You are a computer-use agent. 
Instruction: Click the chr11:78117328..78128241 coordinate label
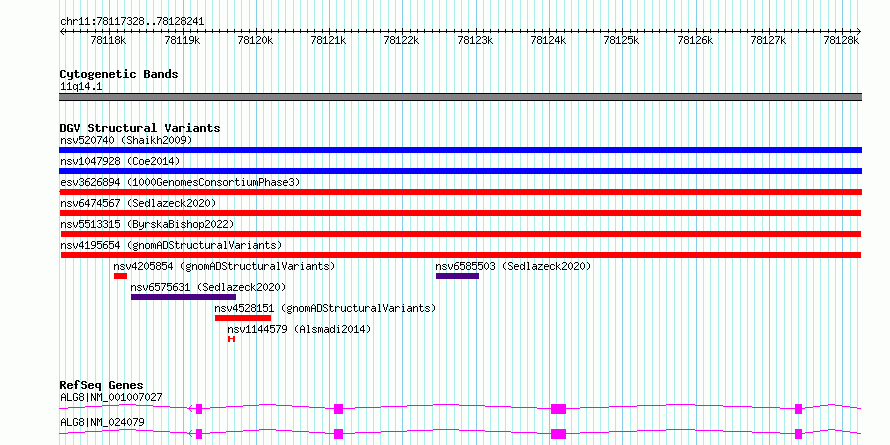coord(132,22)
